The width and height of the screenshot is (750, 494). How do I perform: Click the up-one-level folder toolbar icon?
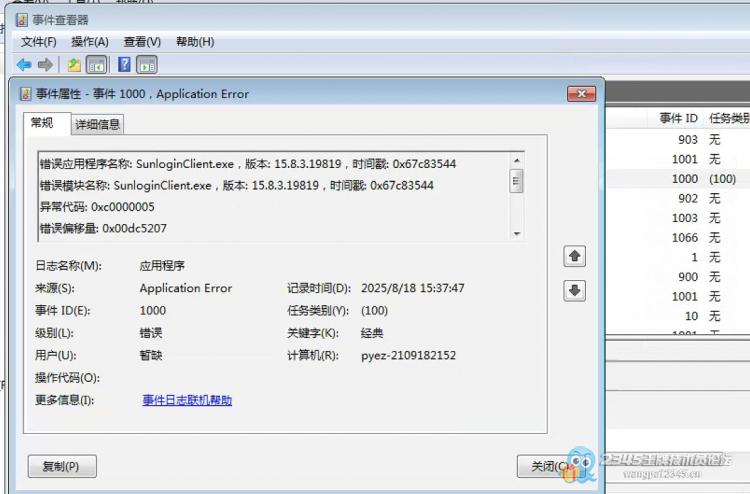74,65
